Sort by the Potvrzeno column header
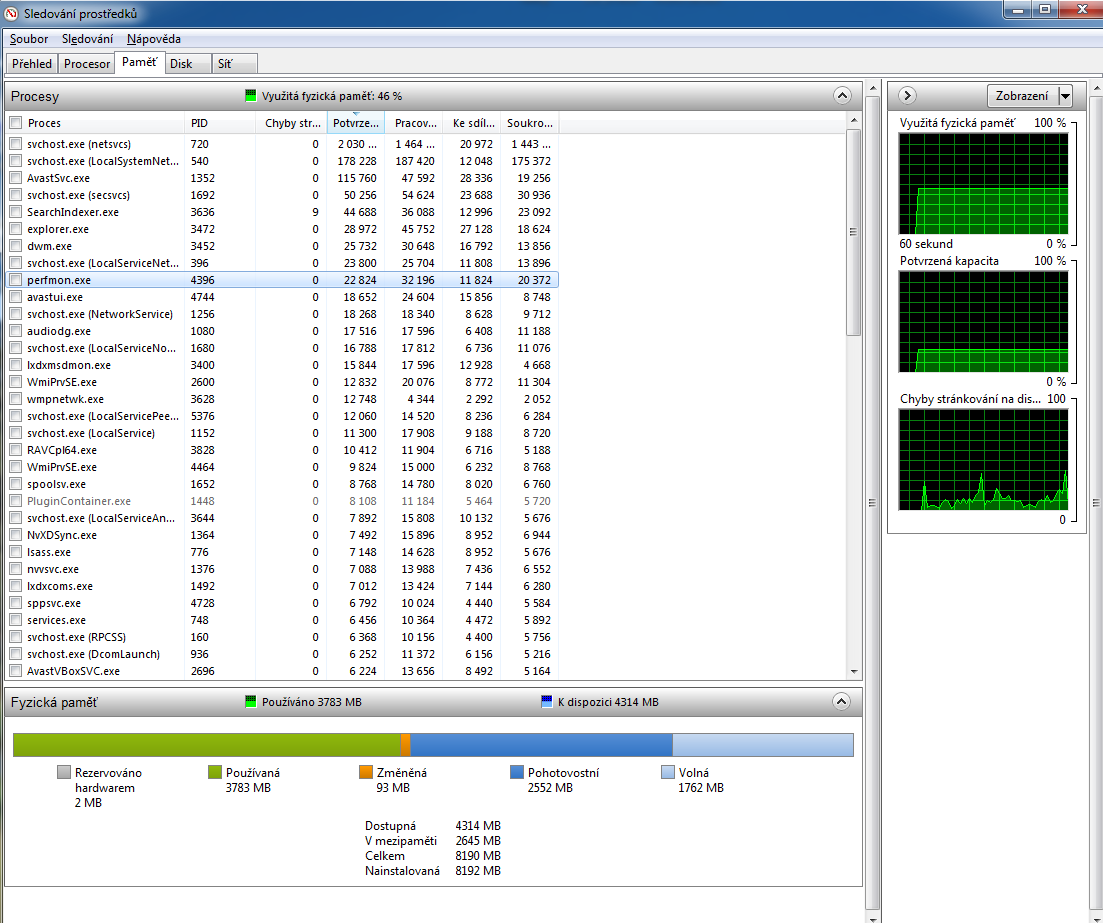1103x923 pixels. pos(355,123)
